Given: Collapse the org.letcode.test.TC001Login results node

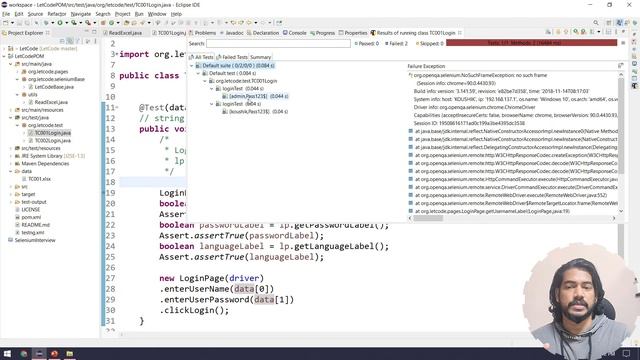Looking at the screenshot, I should 205,81.
